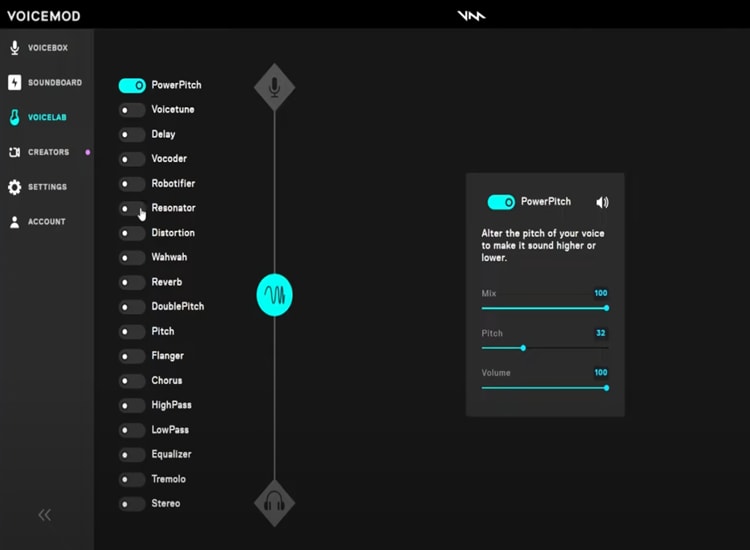750x550 pixels.
Task: Click the Stereo label
Action: pos(166,504)
